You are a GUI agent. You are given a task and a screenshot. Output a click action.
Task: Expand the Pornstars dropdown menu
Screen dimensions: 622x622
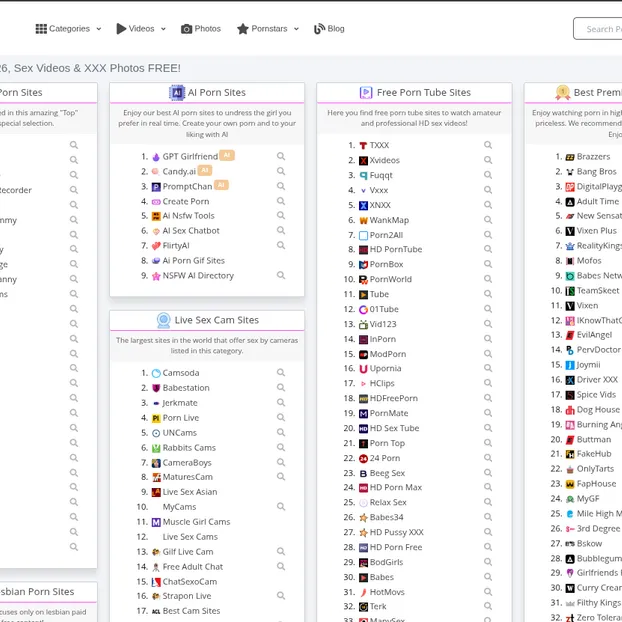click(x=268, y=29)
